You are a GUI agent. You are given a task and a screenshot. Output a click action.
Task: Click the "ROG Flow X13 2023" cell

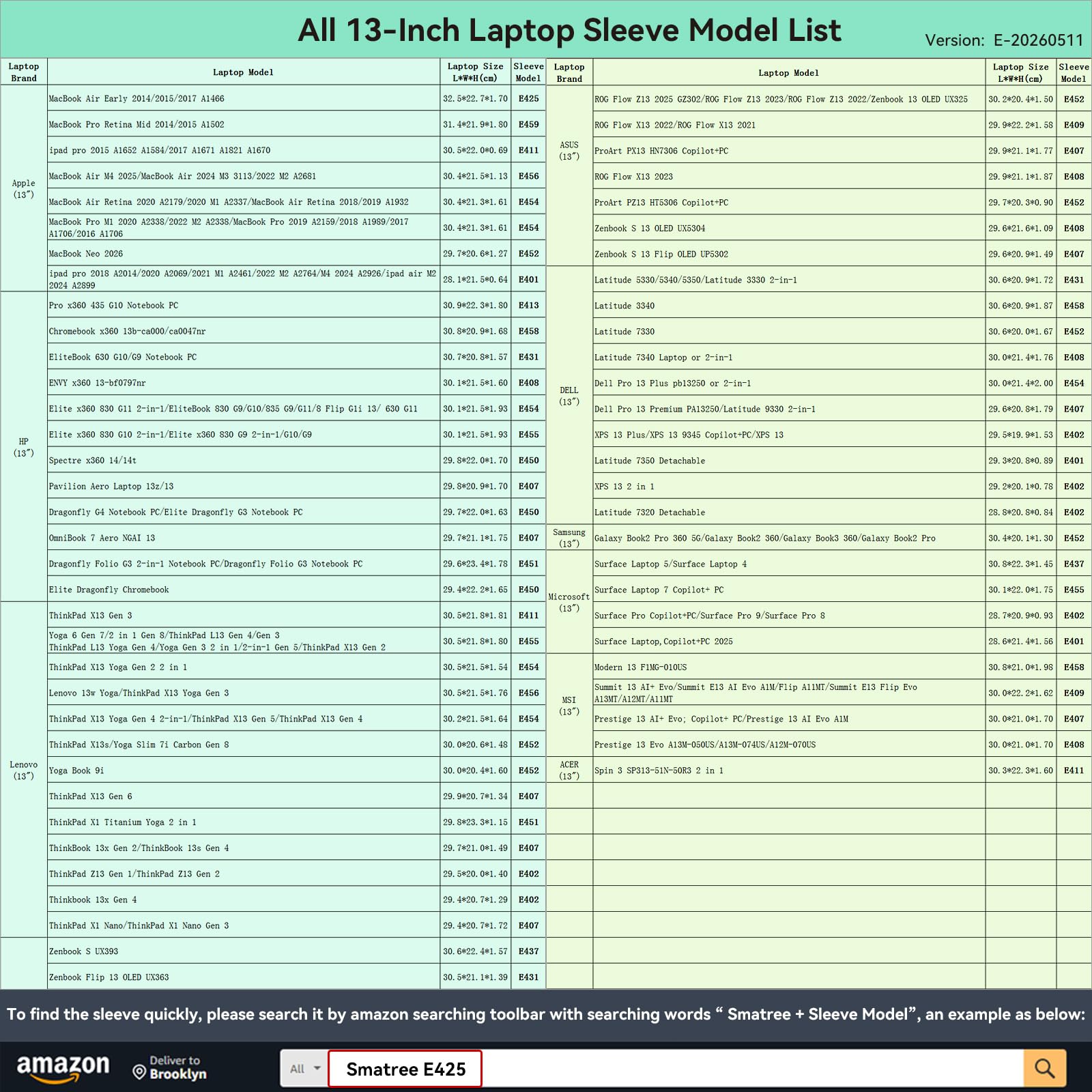click(789, 177)
